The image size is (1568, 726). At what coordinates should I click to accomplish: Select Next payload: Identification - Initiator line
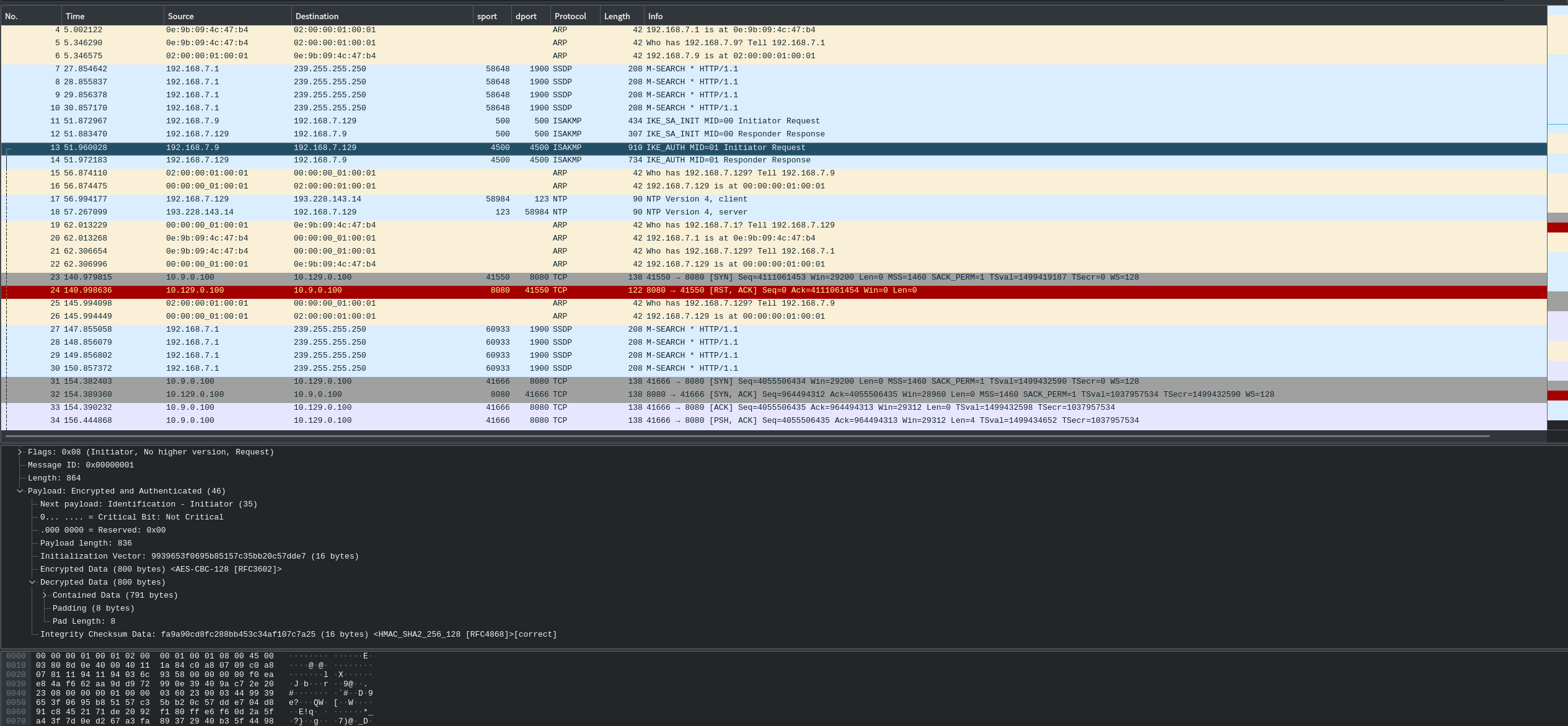tap(149, 504)
